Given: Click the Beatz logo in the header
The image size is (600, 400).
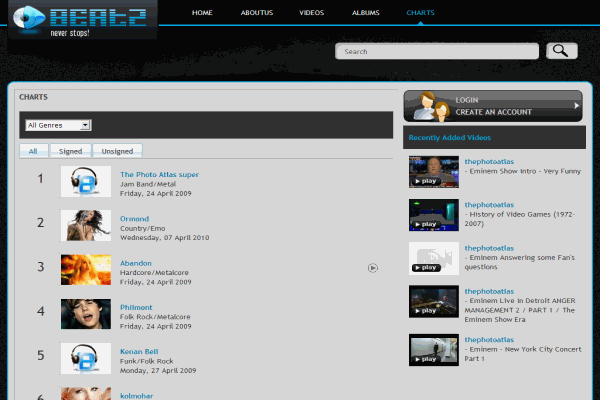Looking at the screenshot, I should pos(82,20).
